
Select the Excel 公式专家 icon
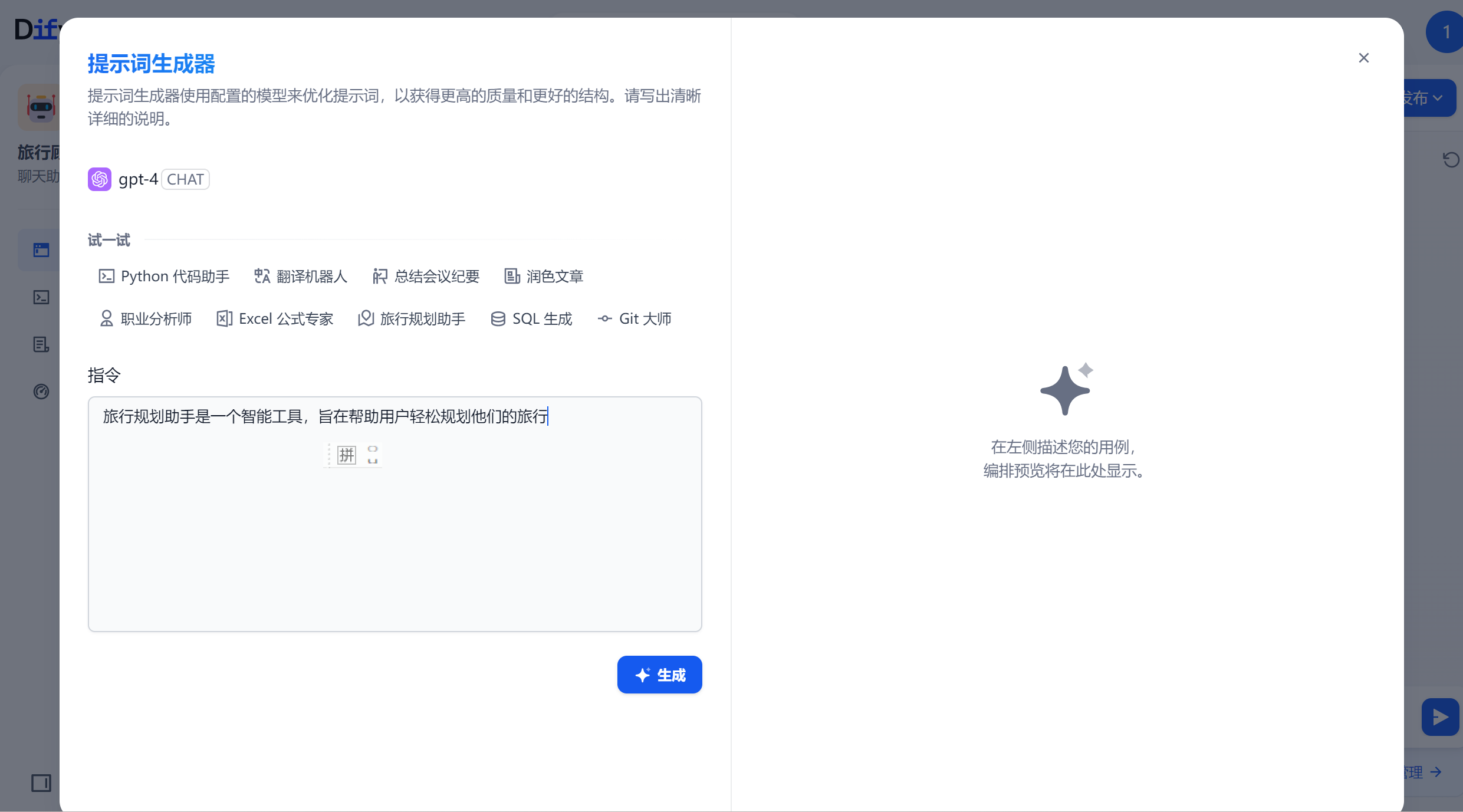[224, 318]
